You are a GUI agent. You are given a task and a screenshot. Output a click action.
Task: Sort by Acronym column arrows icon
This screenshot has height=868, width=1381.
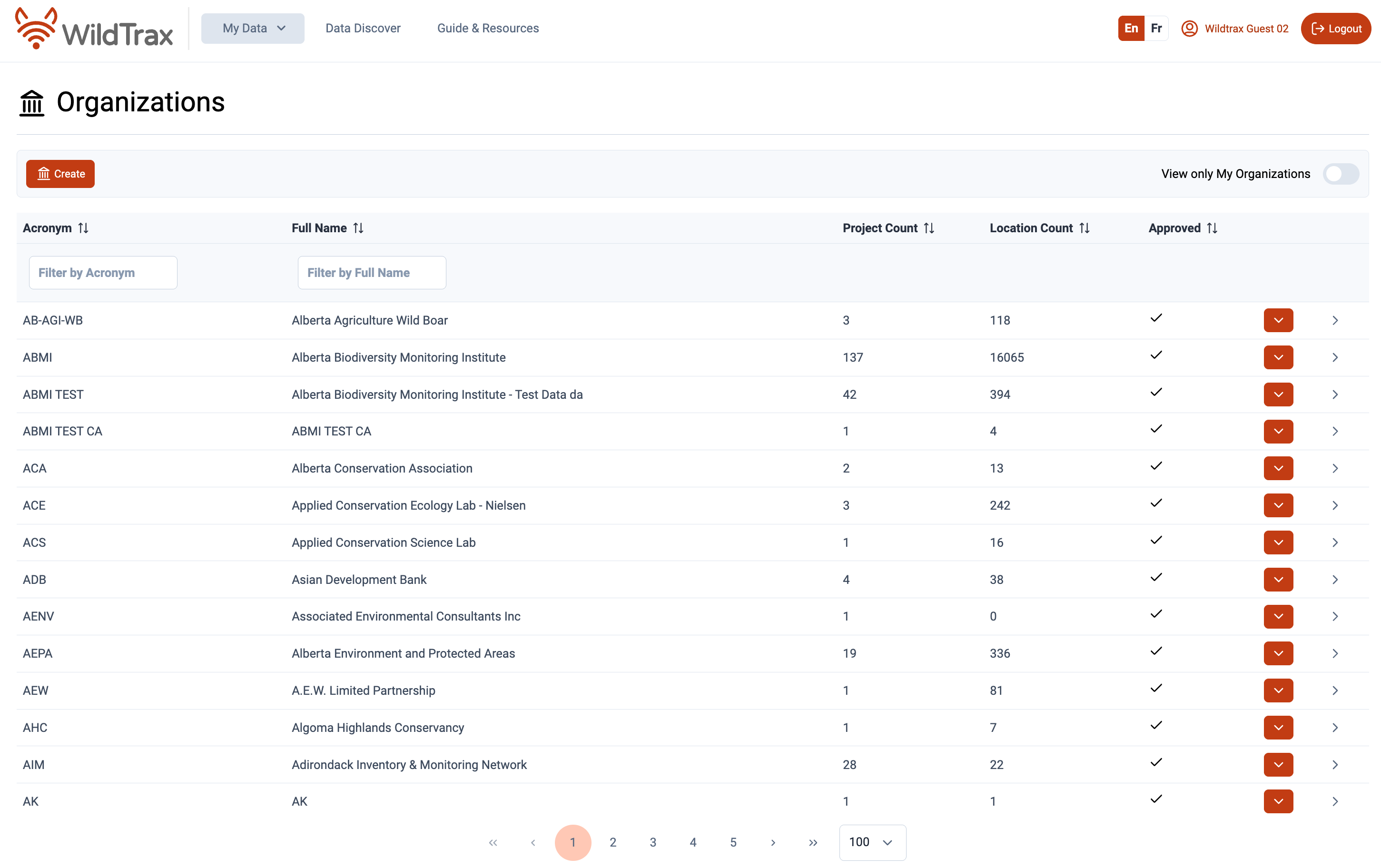pyautogui.click(x=83, y=228)
